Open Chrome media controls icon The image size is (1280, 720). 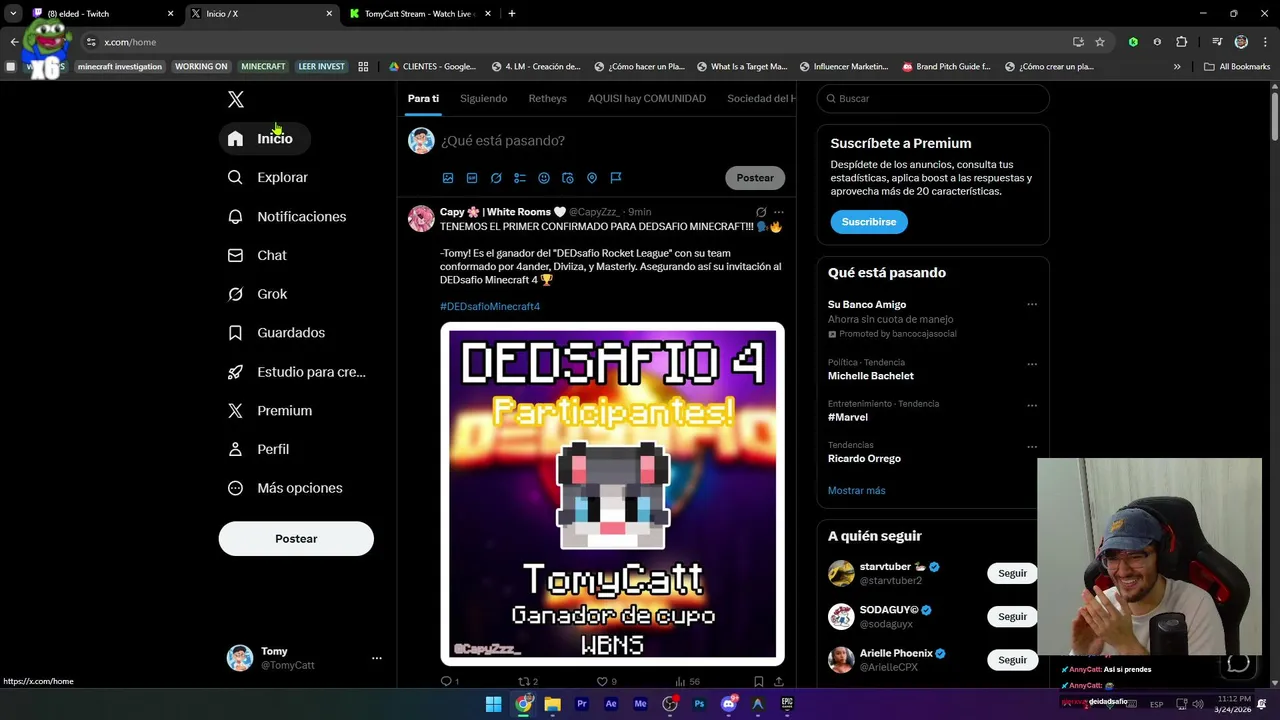(x=1217, y=42)
